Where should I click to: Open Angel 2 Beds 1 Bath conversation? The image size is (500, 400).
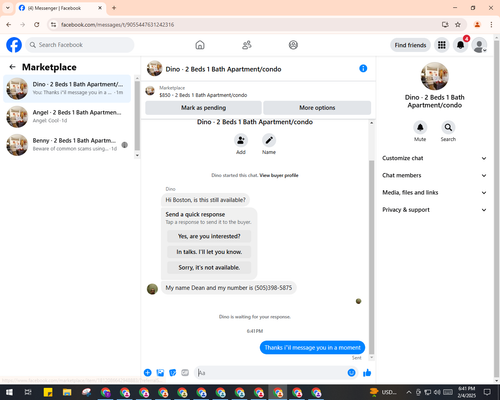[67, 117]
